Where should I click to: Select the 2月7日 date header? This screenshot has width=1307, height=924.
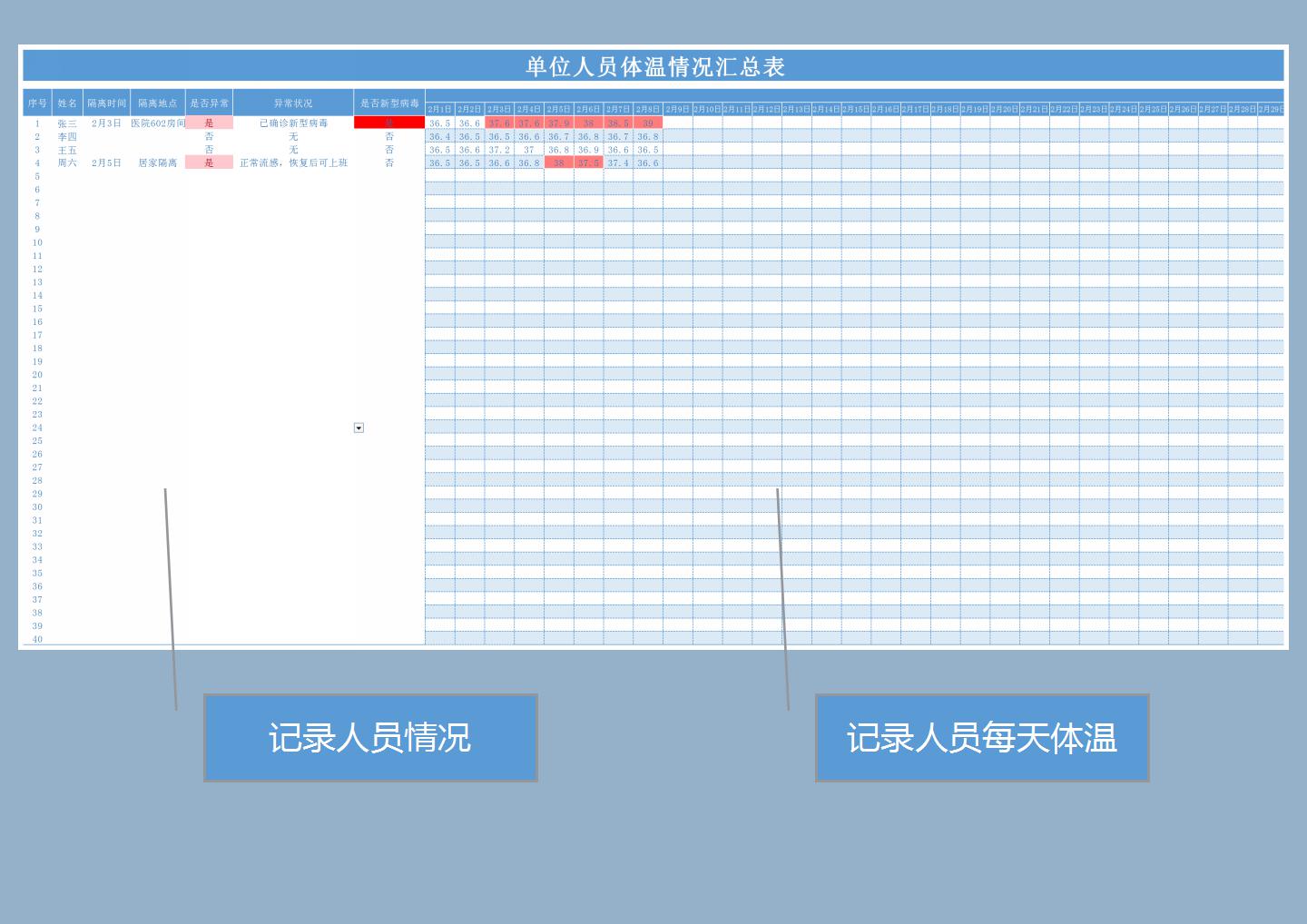[x=618, y=109]
